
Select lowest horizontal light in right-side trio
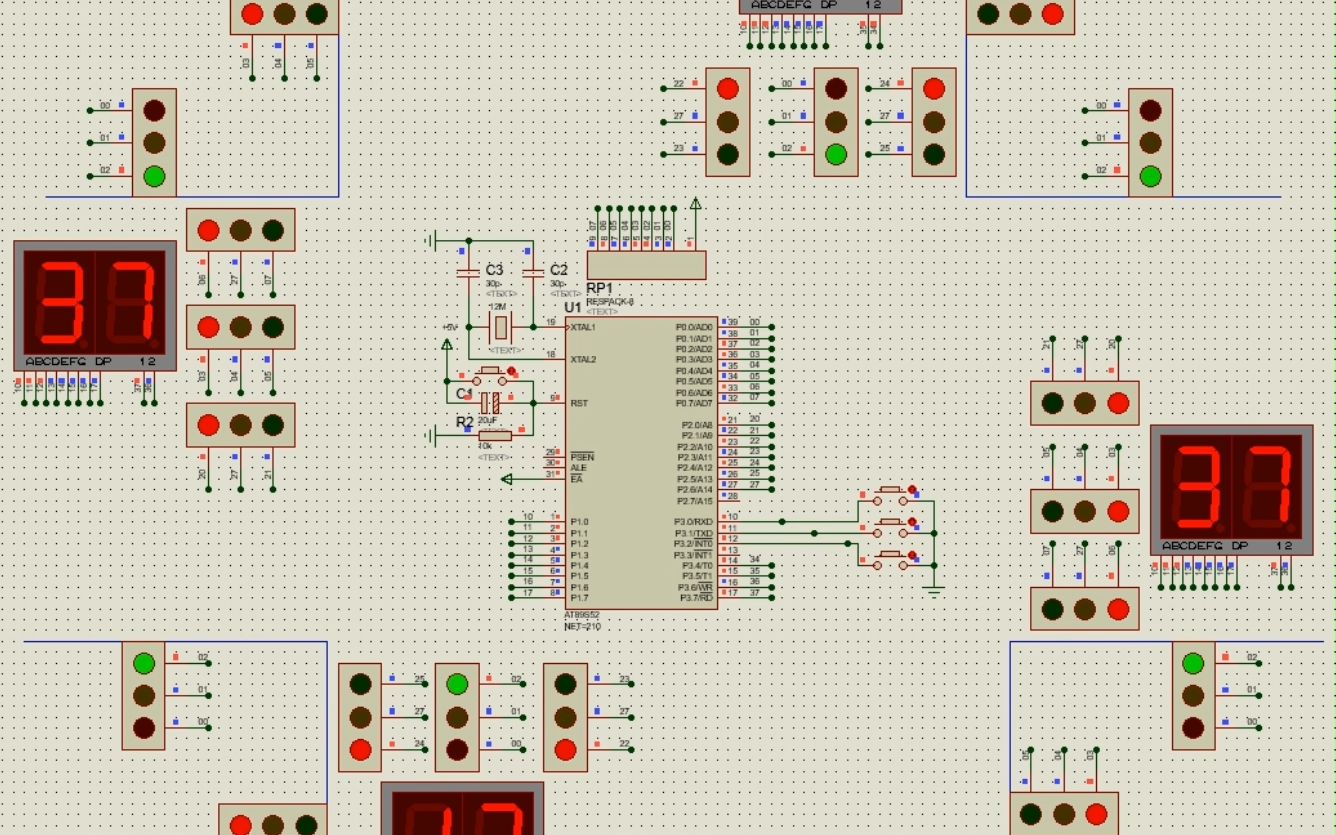[1085, 608]
